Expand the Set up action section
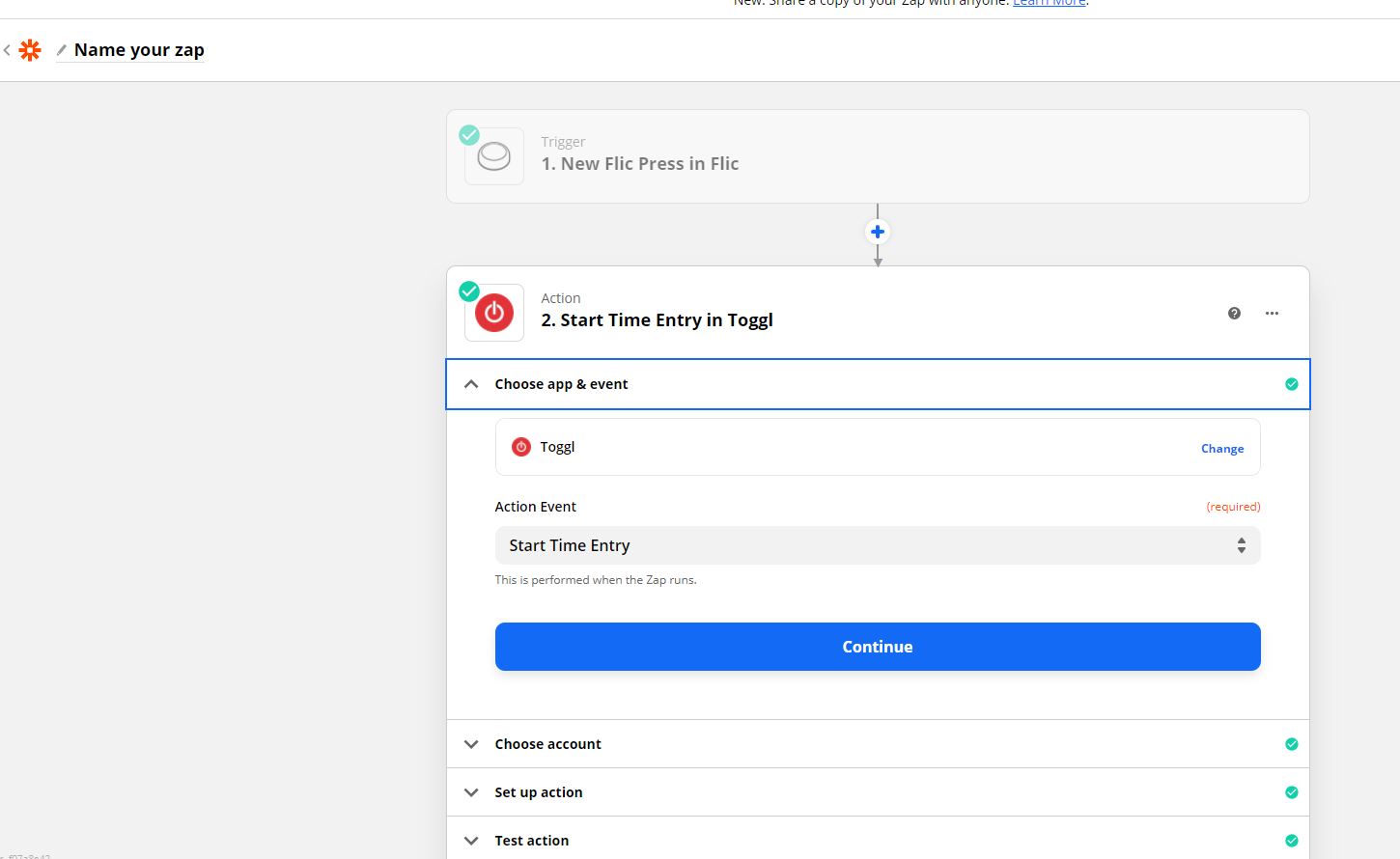1400x859 pixels. 471,792
